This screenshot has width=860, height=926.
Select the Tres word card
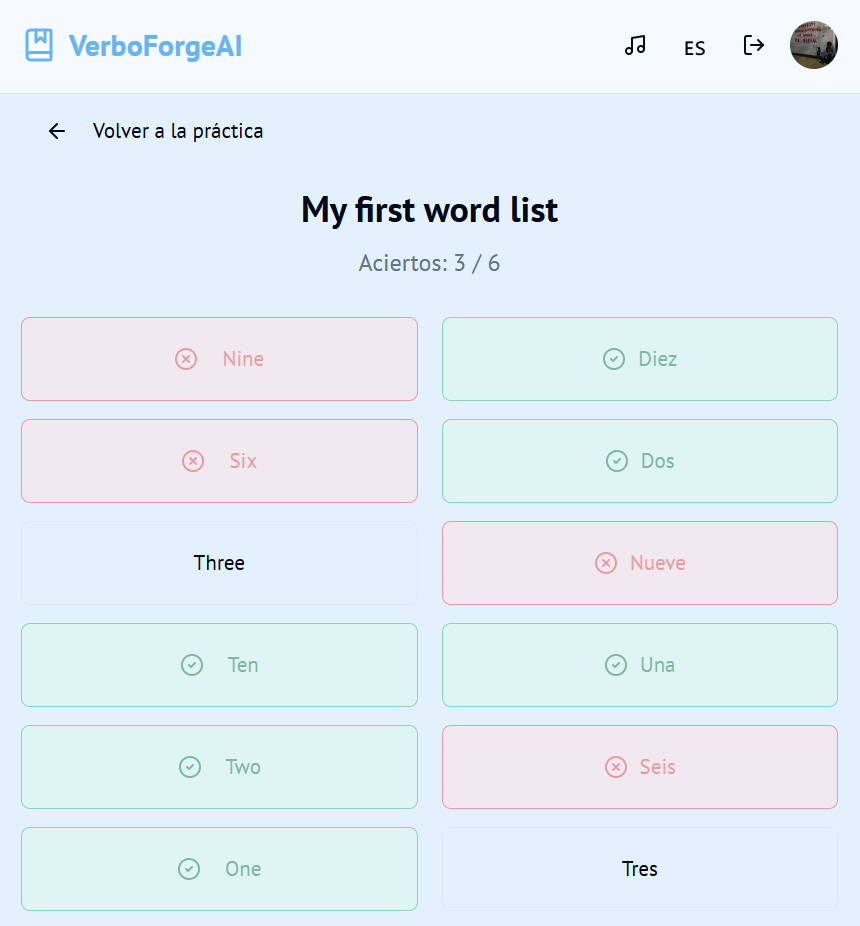[639, 869]
